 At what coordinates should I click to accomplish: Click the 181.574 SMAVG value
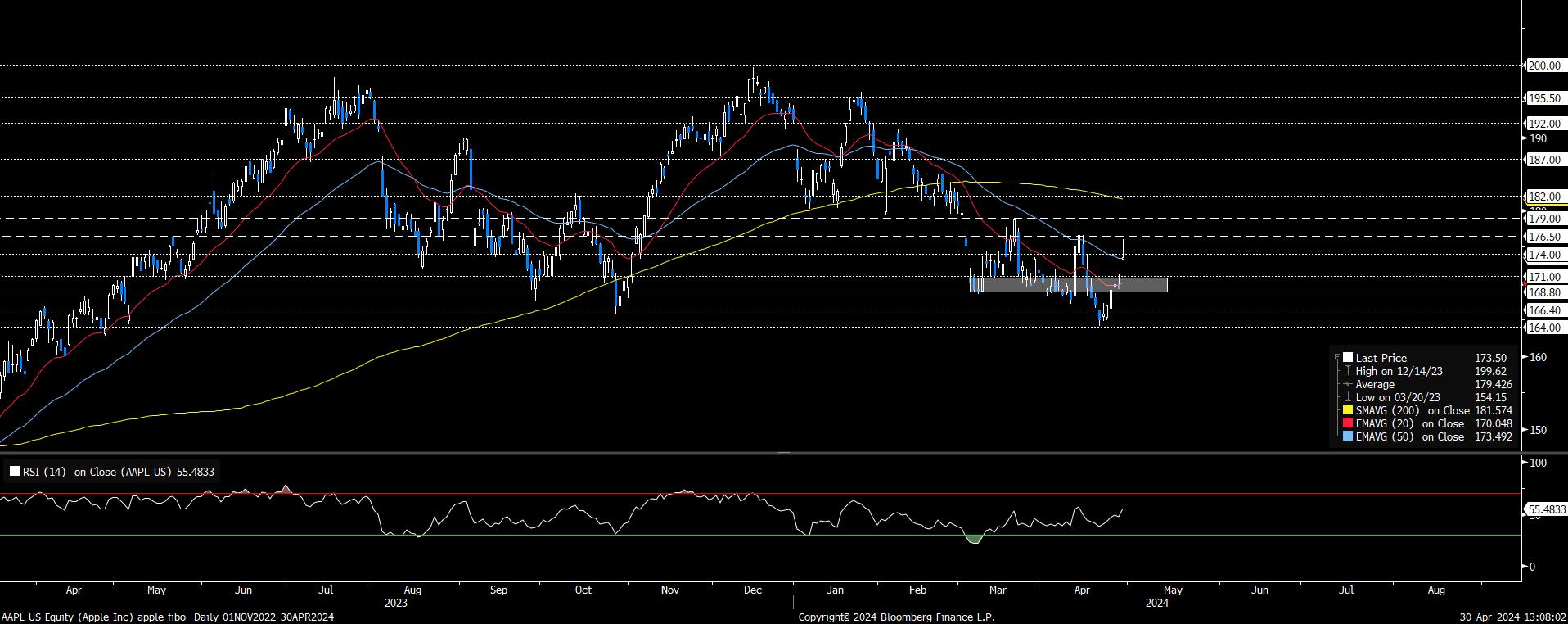(1493, 410)
